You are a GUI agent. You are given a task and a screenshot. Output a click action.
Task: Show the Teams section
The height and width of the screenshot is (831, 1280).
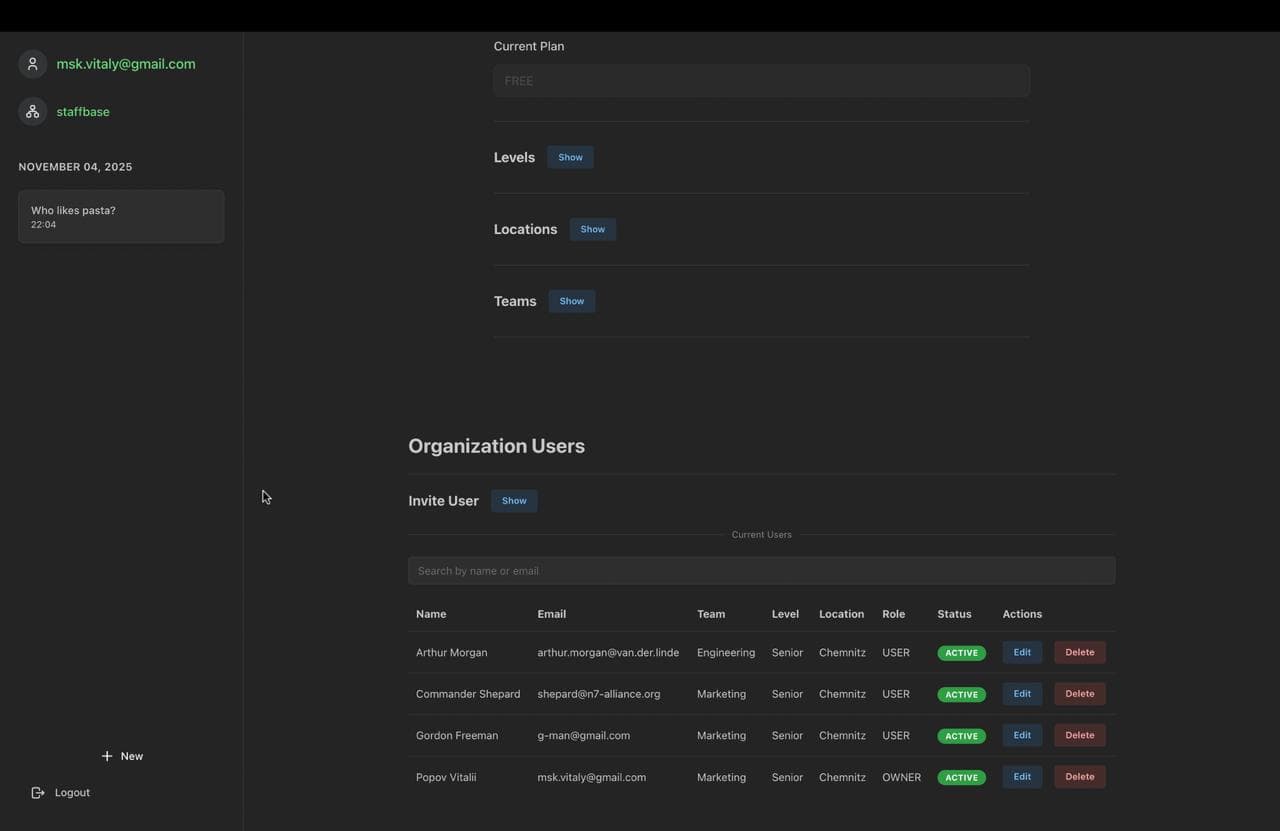point(572,301)
